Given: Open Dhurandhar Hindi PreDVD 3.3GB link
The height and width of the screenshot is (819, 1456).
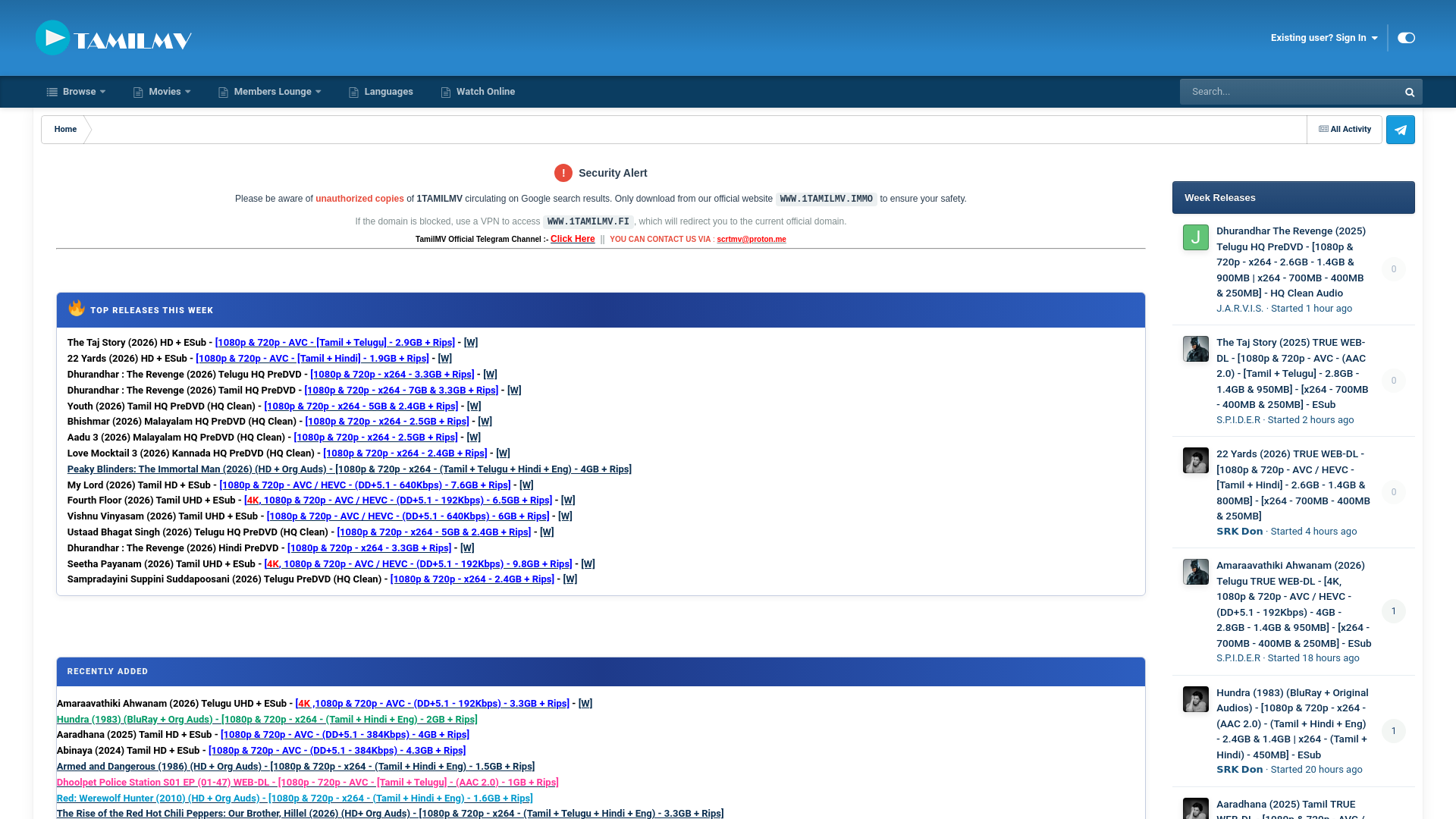Looking at the screenshot, I should (x=369, y=548).
